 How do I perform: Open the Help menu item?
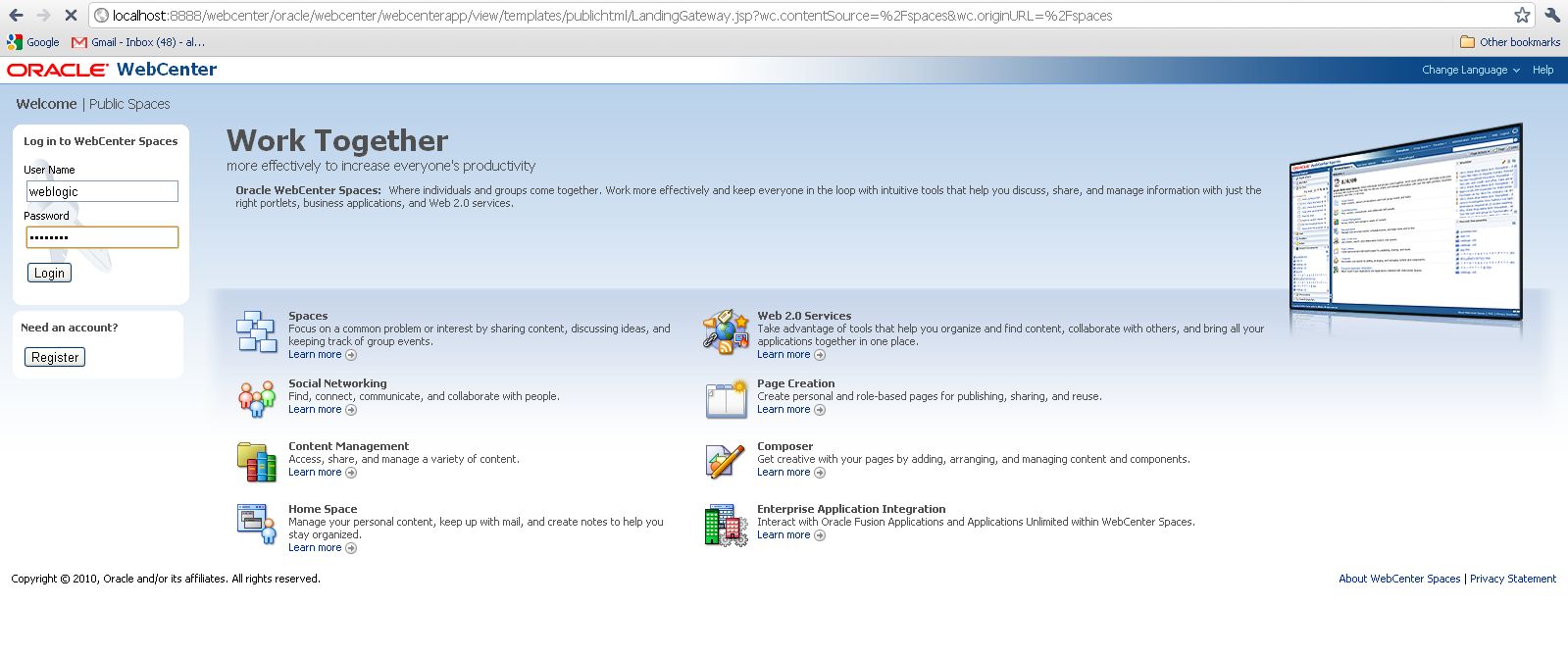point(1543,70)
